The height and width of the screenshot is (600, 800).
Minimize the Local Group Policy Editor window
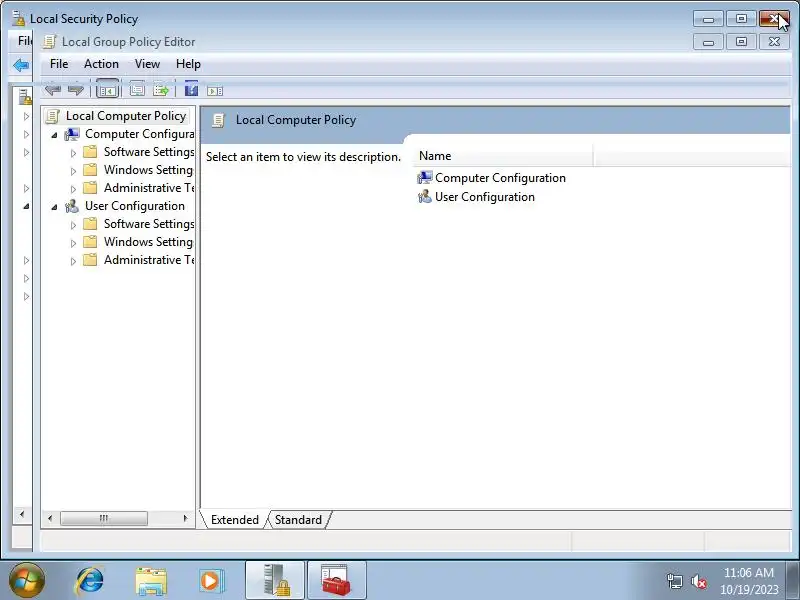[708, 42]
